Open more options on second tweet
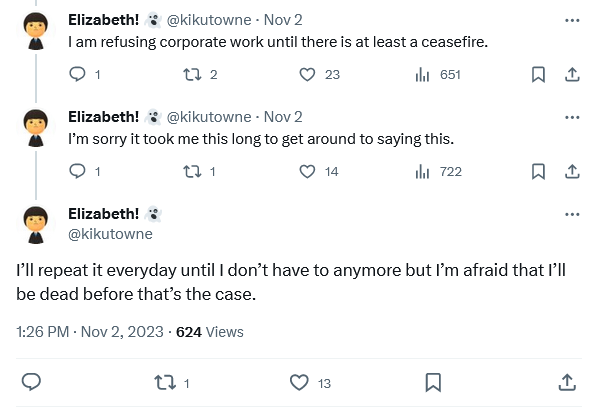This screenshot has height=407, width=598. click(572, 117)
